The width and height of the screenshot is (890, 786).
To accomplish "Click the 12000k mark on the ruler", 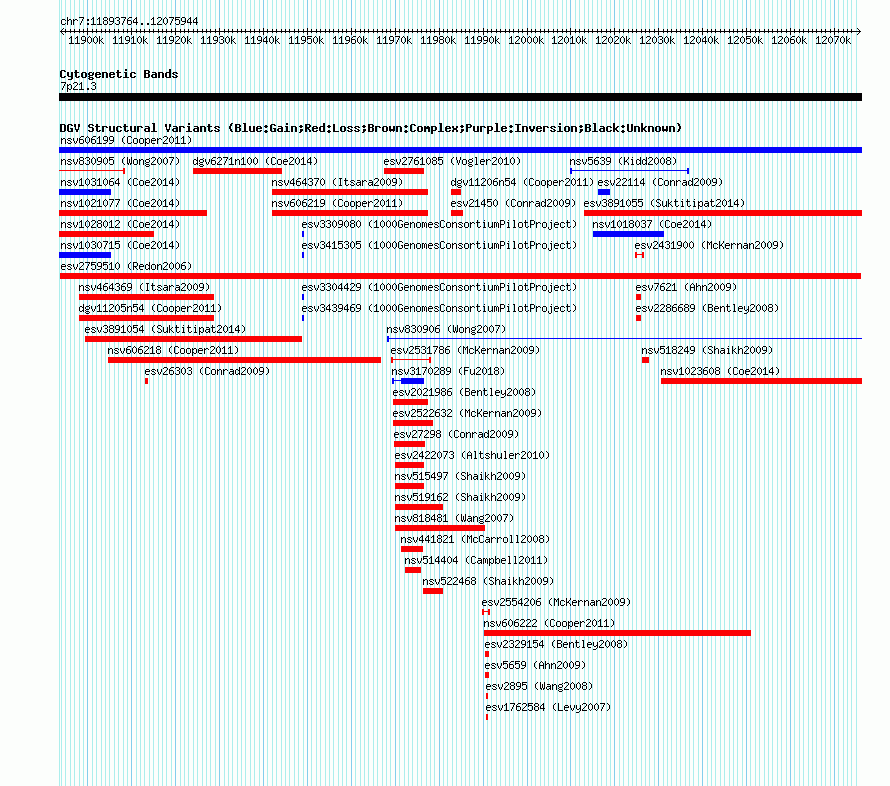I will 526,40.
